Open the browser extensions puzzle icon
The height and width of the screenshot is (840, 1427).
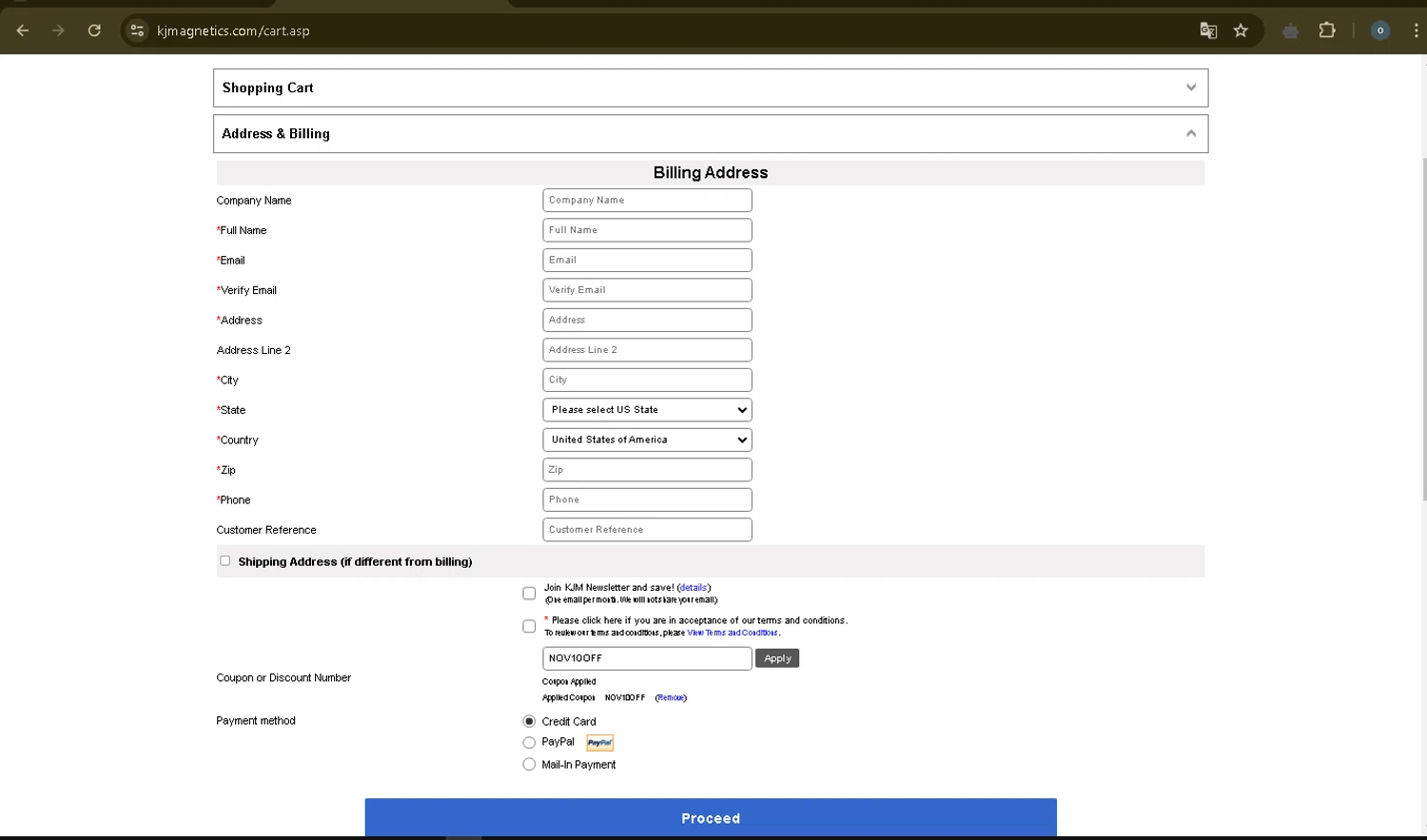point(1327,30)
